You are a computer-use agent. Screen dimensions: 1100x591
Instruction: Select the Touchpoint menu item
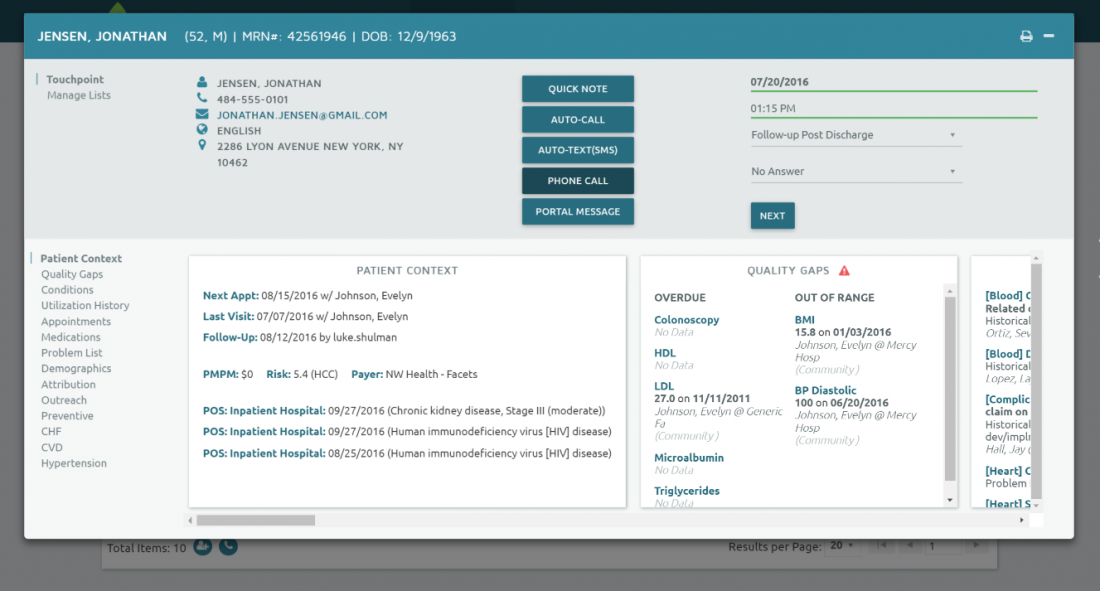click(x=74, y=79)
